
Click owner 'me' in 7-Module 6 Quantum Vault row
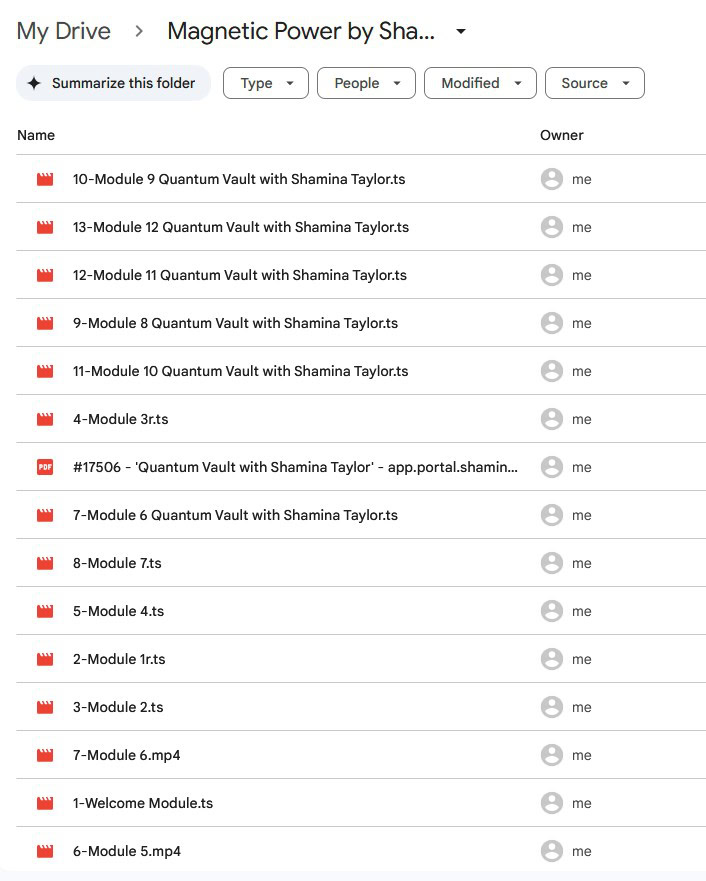(581, 515)
